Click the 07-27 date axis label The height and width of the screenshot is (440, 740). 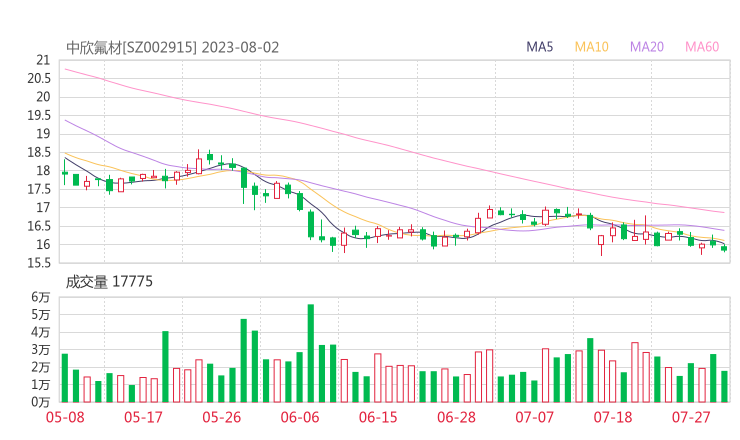pyautogui.click(x=691, y=417)
